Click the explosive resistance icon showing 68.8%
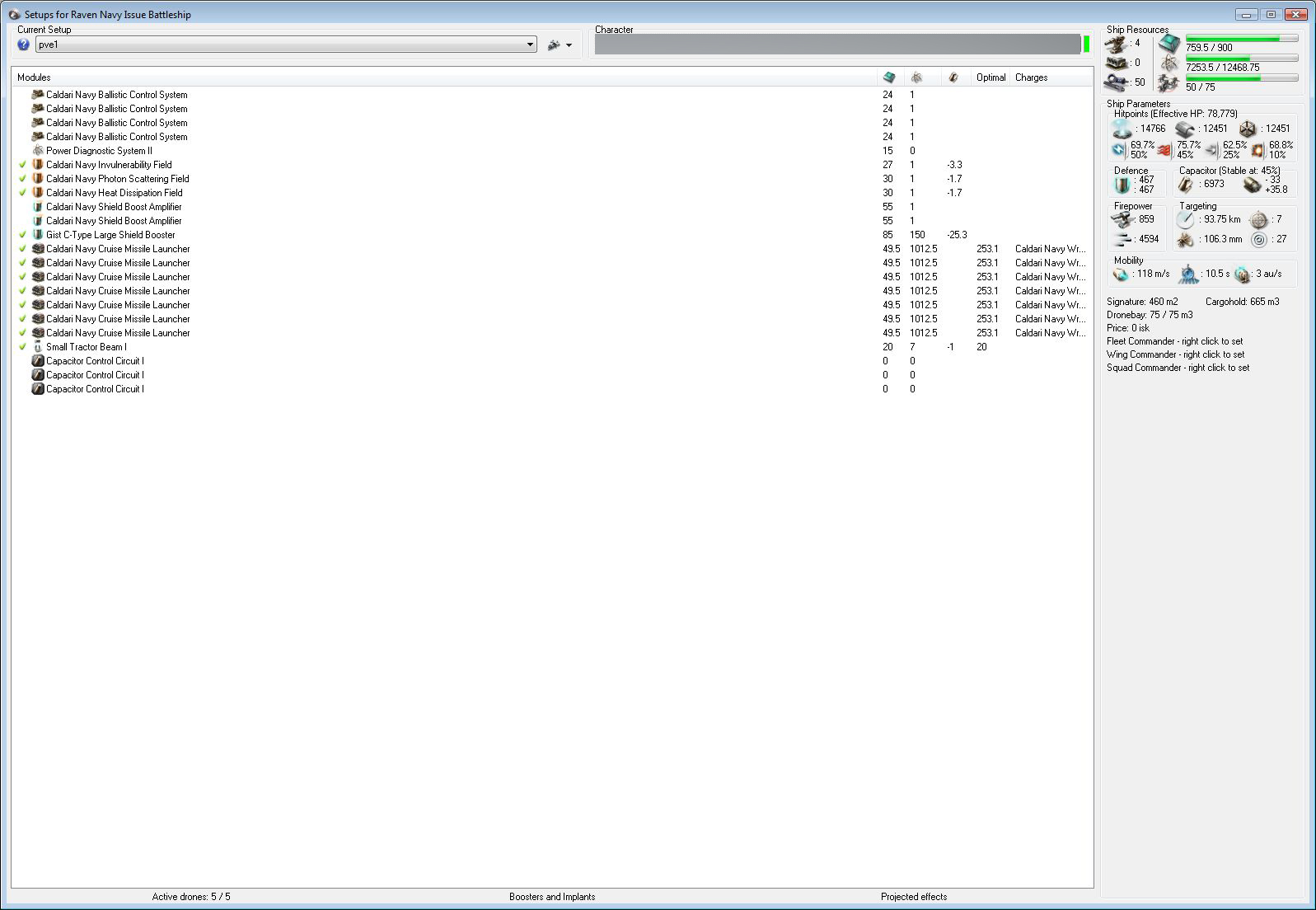This screenshot has height=910, width=1316. click(x=1257, y=150)
